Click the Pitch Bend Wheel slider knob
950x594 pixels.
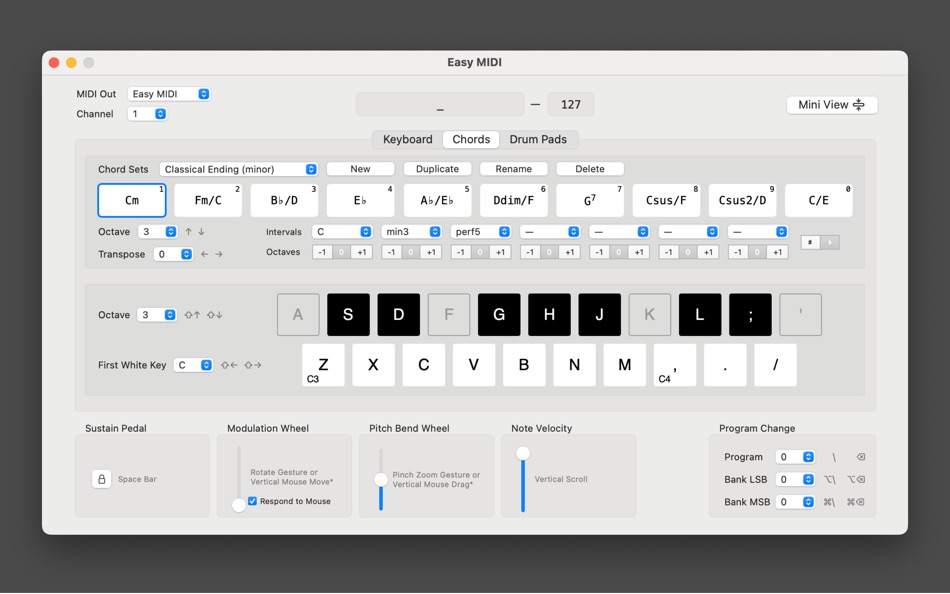click(x=380, y=479)
